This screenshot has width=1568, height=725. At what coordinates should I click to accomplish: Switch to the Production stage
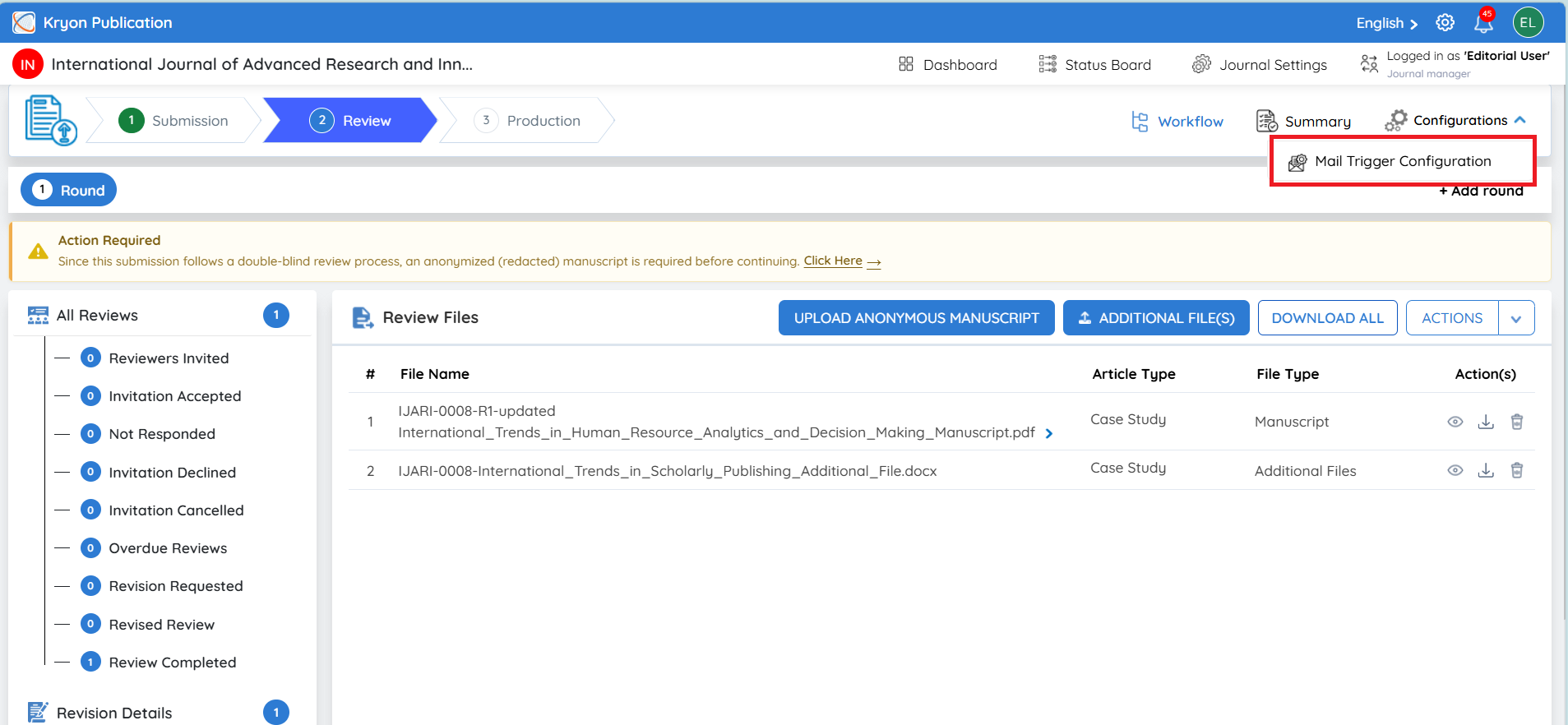[527, 120]
